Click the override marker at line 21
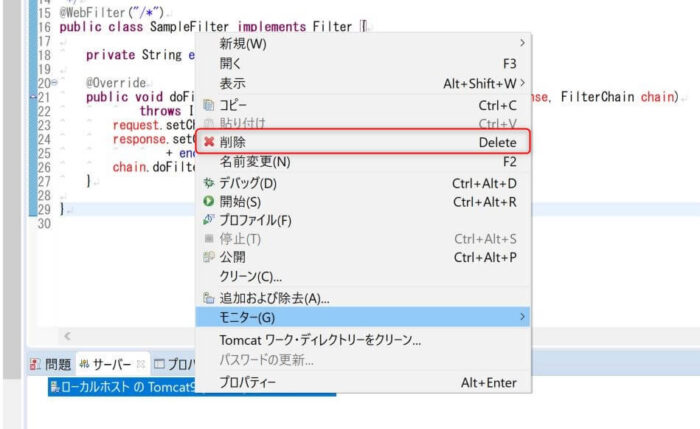Viewport: 700px width, 429px height. click(x=33, y=97)
